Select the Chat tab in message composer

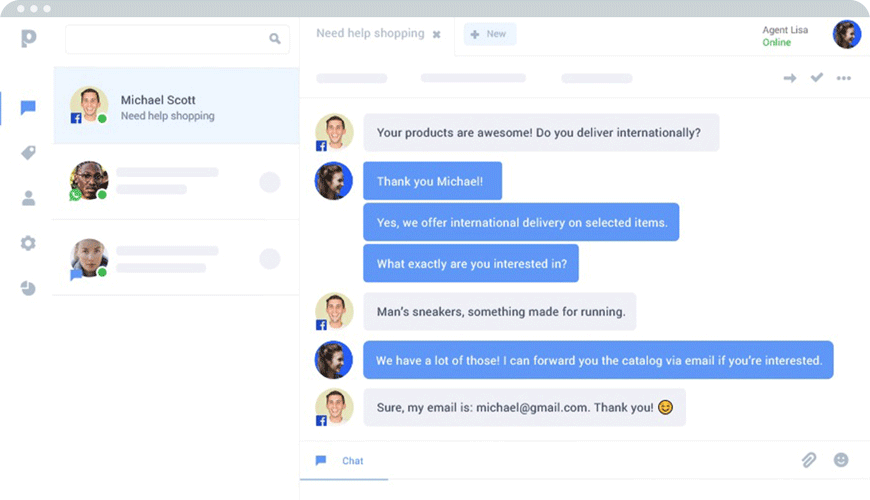click(343, 461)
